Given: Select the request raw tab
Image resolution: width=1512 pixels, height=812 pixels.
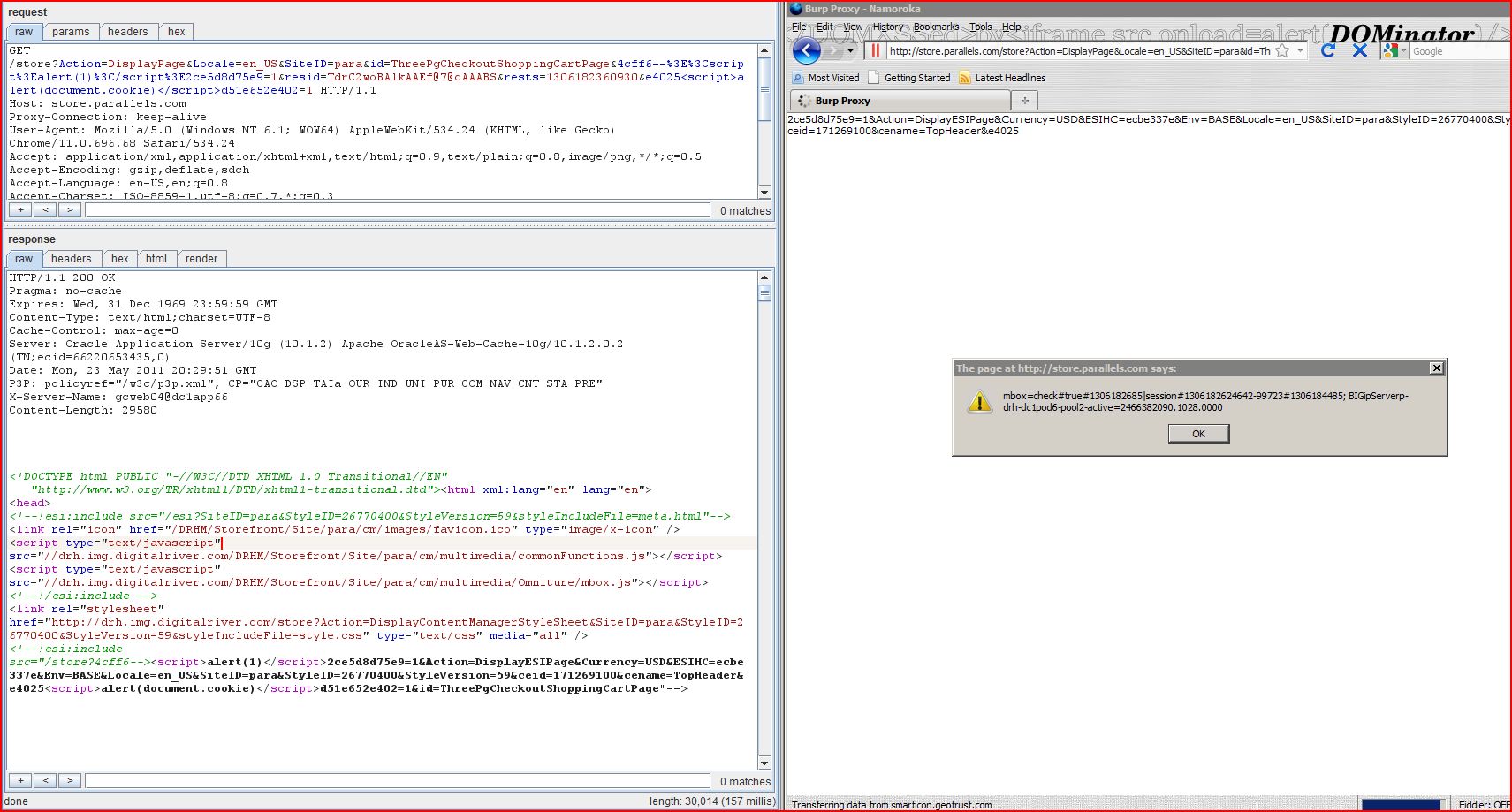Looking at the screenshot, I should coord(24,32).
